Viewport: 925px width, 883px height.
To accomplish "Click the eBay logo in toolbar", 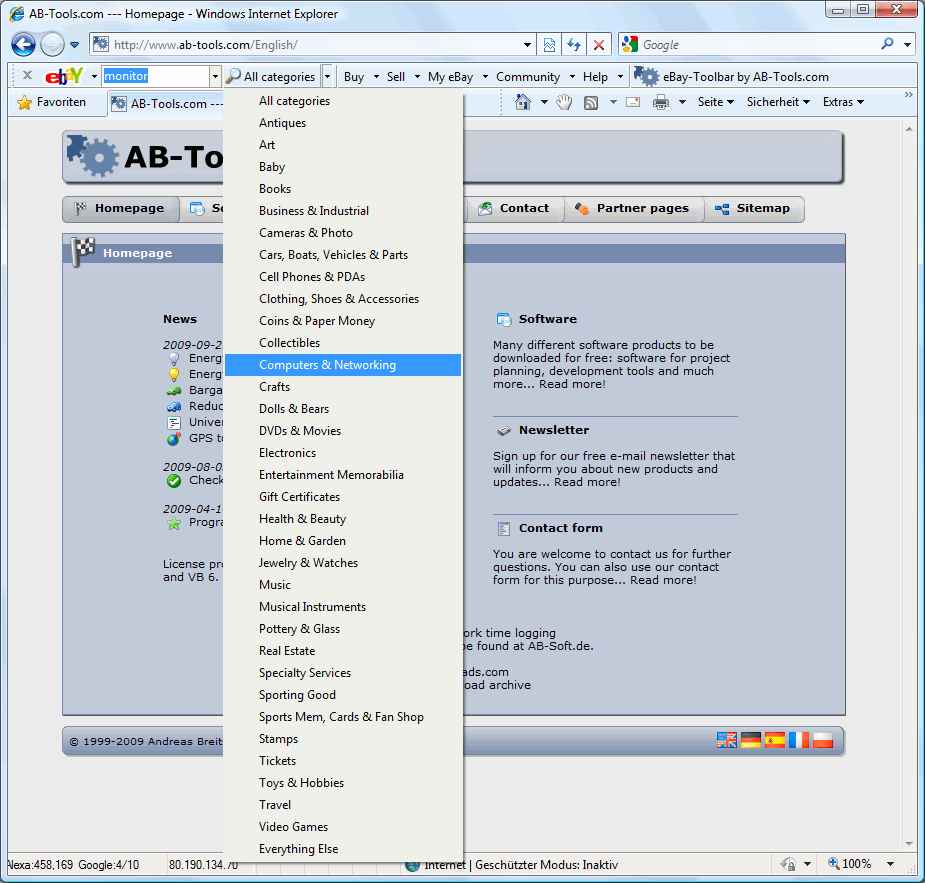I will (x=64, y=76).
